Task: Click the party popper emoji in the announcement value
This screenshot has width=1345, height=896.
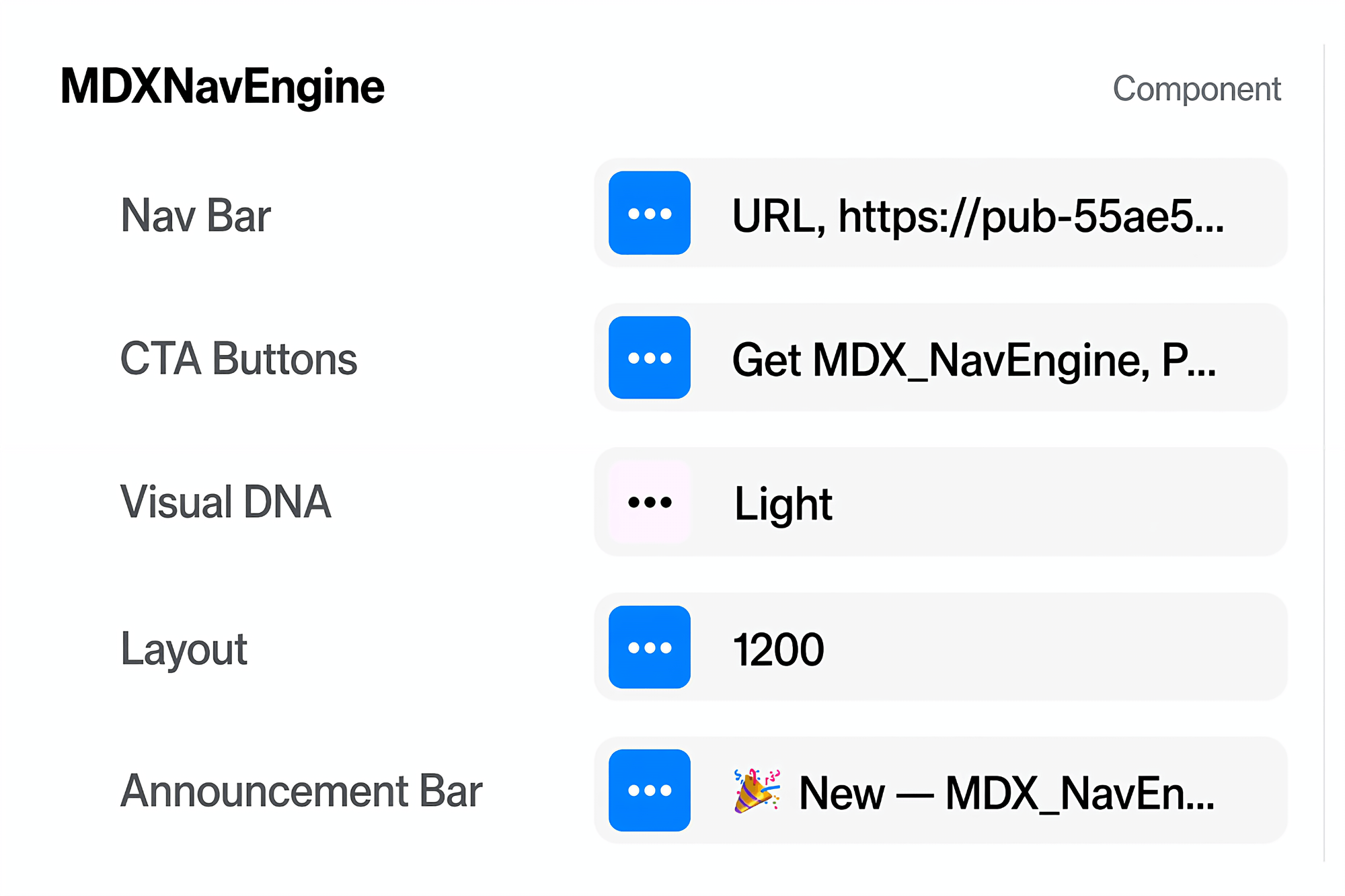Action: 757,791
